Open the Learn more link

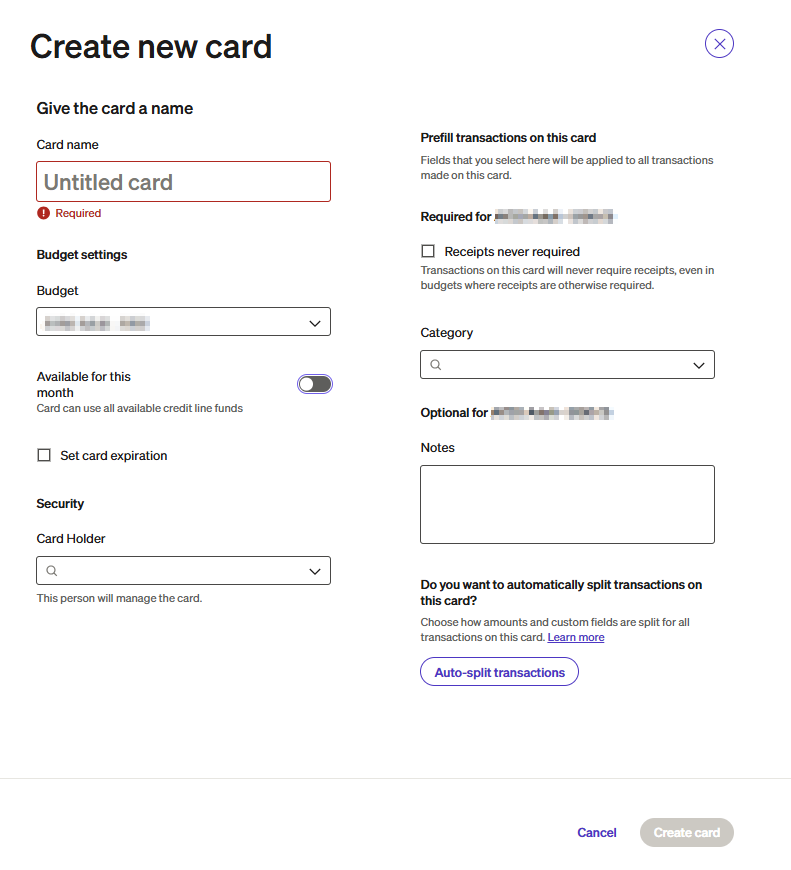tap(576, 637)
